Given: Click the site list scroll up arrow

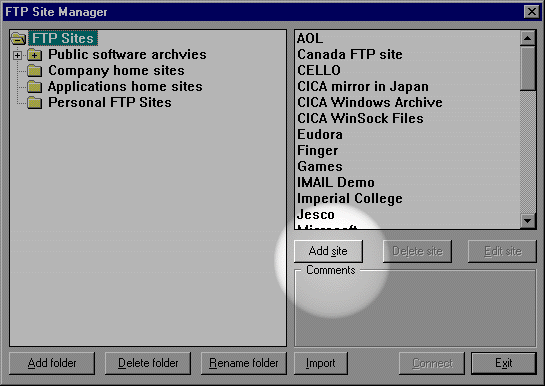Looking at the screenshot, I should (x=528, y=38).
